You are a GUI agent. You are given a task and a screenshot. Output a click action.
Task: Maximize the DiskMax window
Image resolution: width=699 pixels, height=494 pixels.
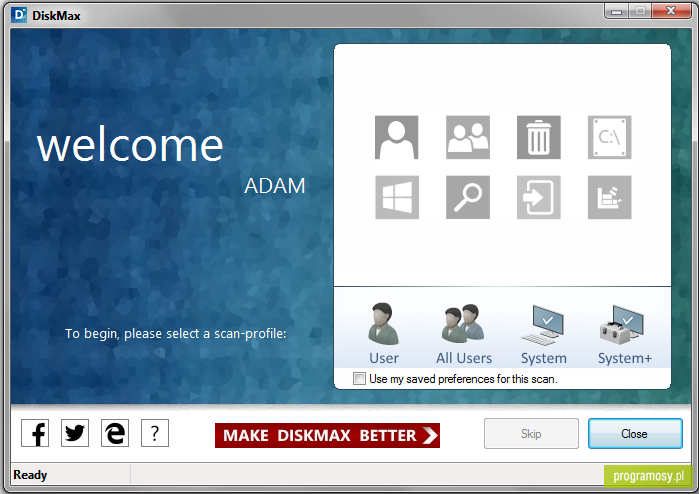(640, 11)
